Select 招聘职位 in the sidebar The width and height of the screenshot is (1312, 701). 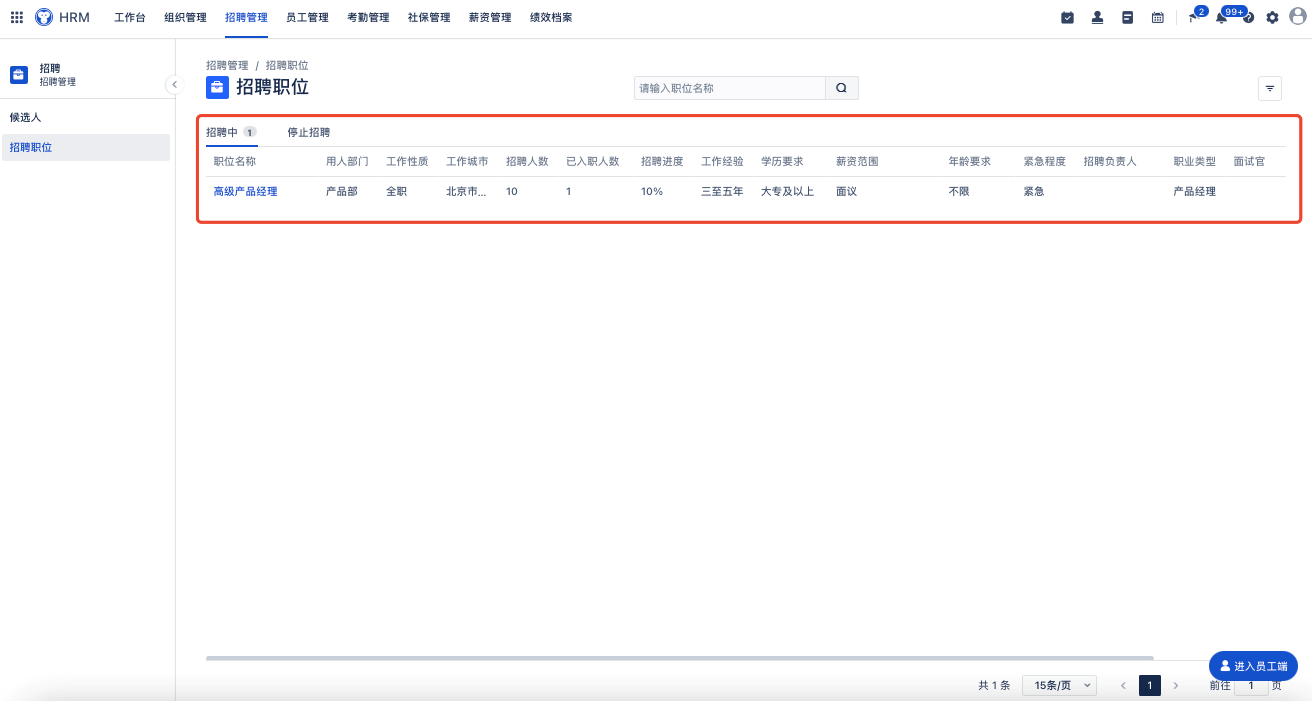(86, 148)
